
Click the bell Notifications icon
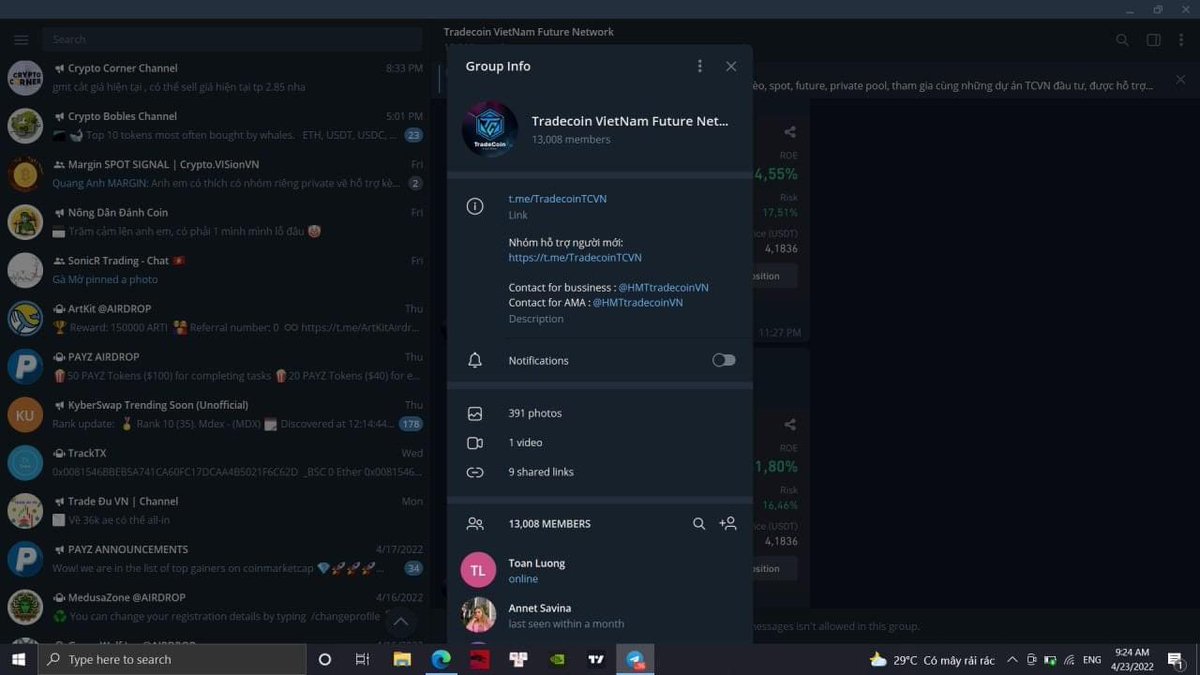[x=475, y=360]
